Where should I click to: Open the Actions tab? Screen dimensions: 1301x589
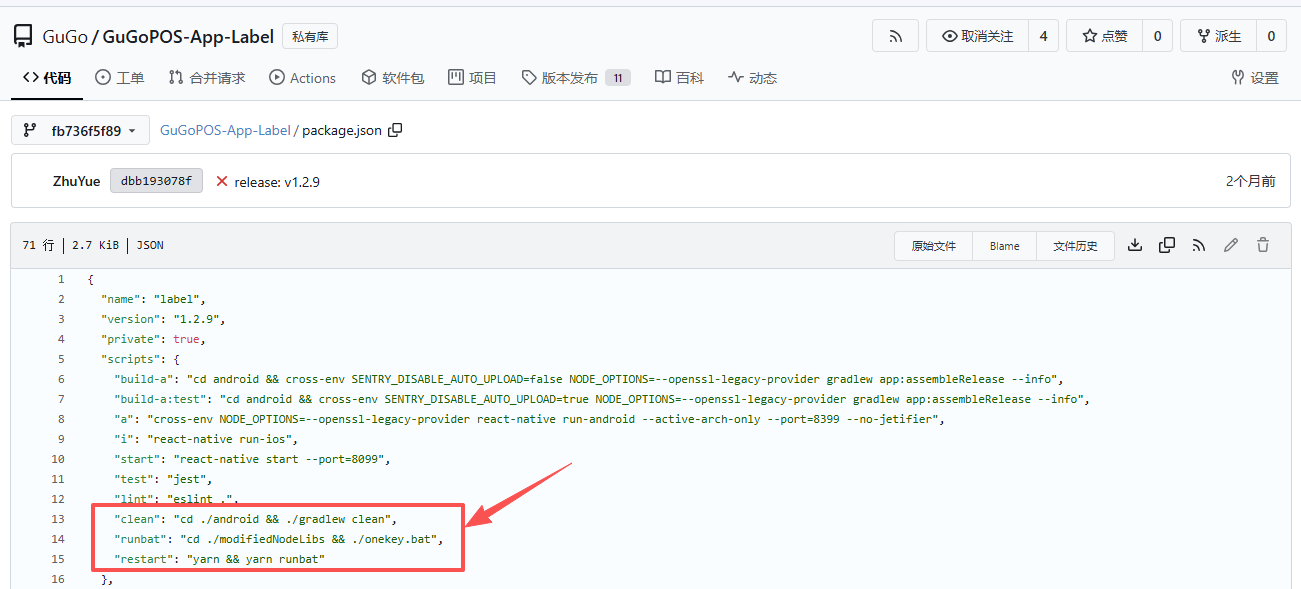click(302, 78)
